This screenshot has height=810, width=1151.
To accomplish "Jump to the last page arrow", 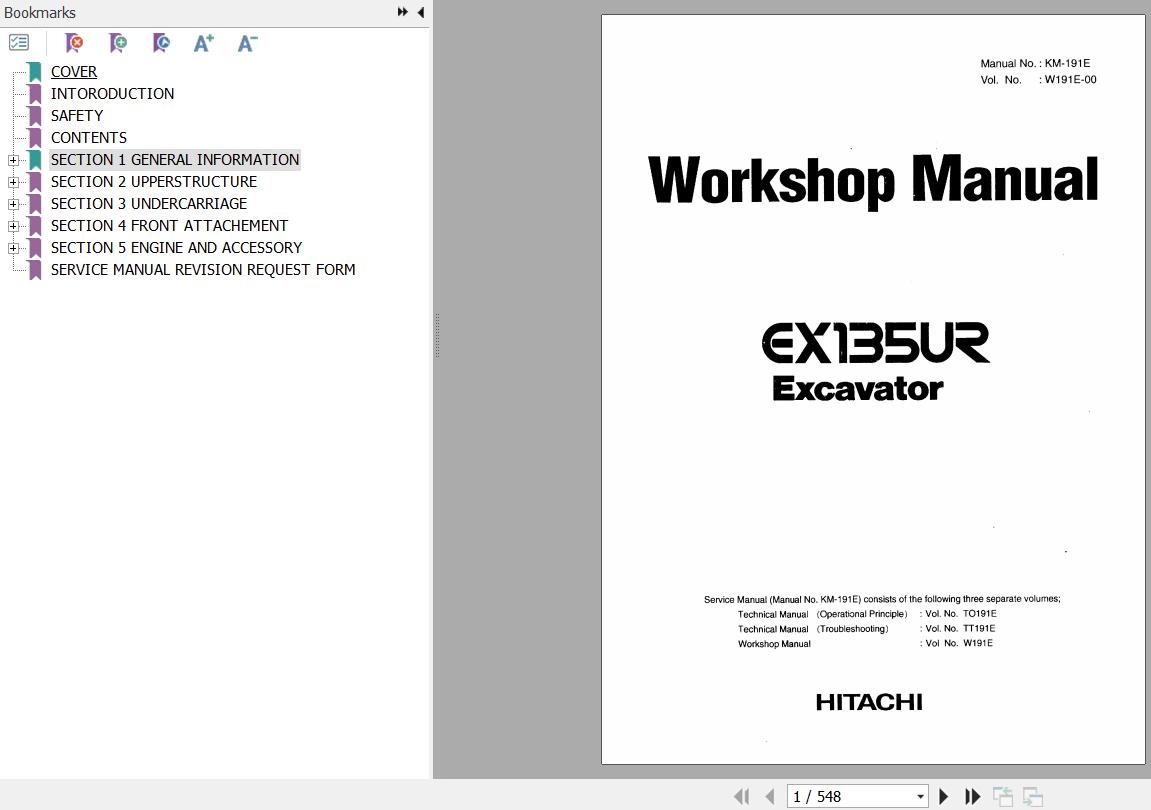I will (972, 796).
